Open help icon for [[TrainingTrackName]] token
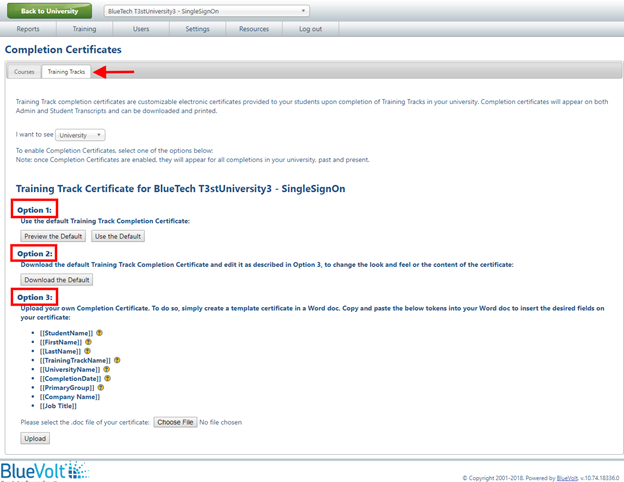The image size is (624, 482). 117,360
